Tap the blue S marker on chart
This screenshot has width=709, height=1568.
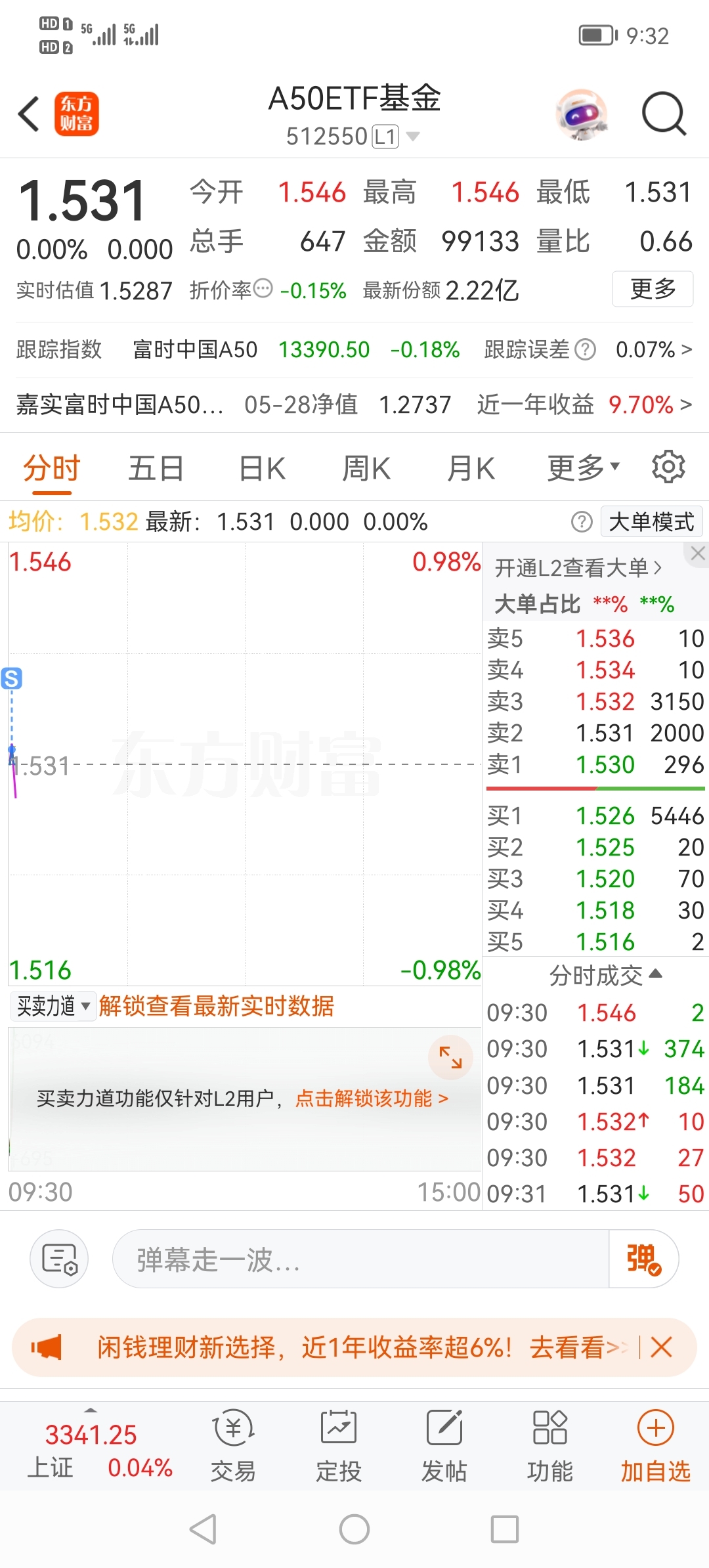pyautogui.click(x=12, y=678)
